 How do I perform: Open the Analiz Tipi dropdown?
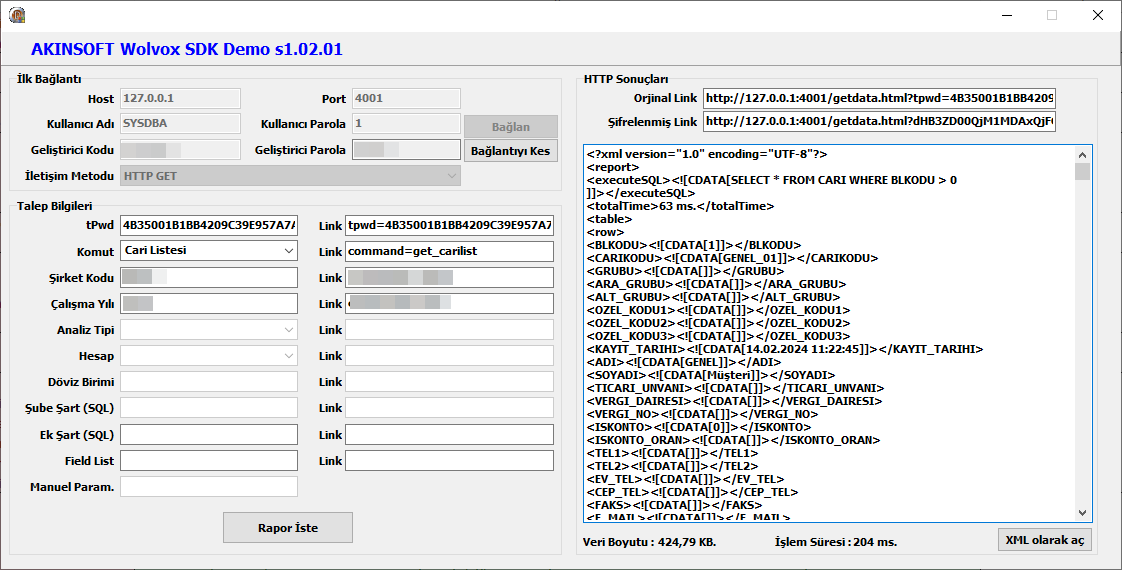[209, 330]
